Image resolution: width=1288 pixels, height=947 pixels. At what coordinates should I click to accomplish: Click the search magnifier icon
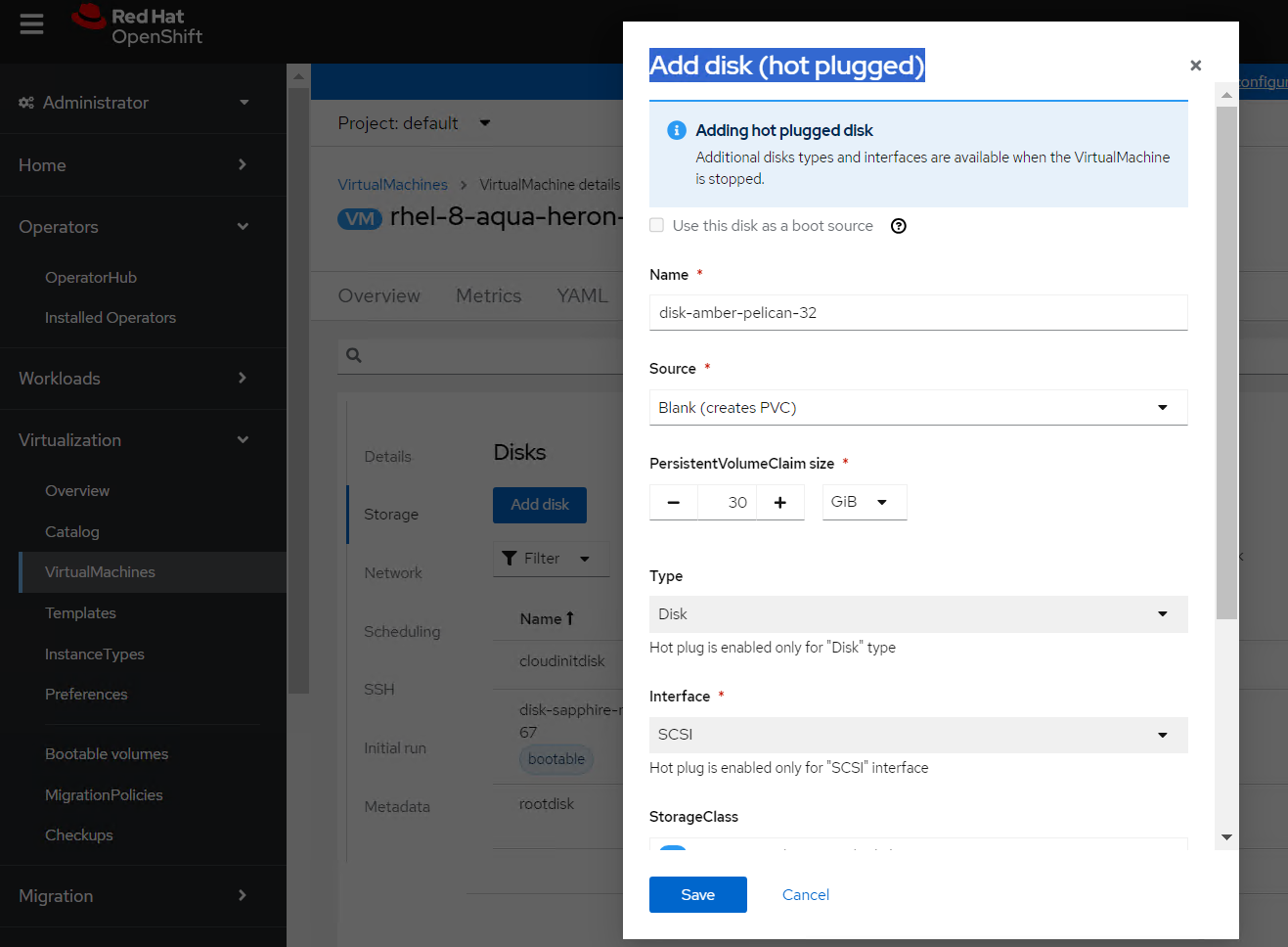coord(354,355)
